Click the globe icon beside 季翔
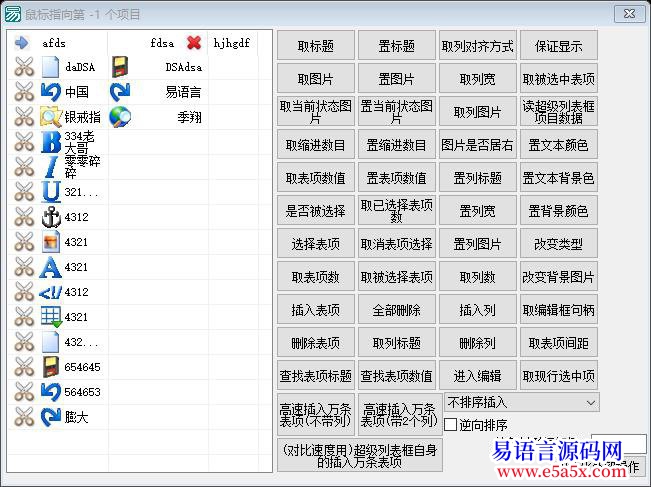The height and width of the screenshot is (487, 651). tap(120, 117)
